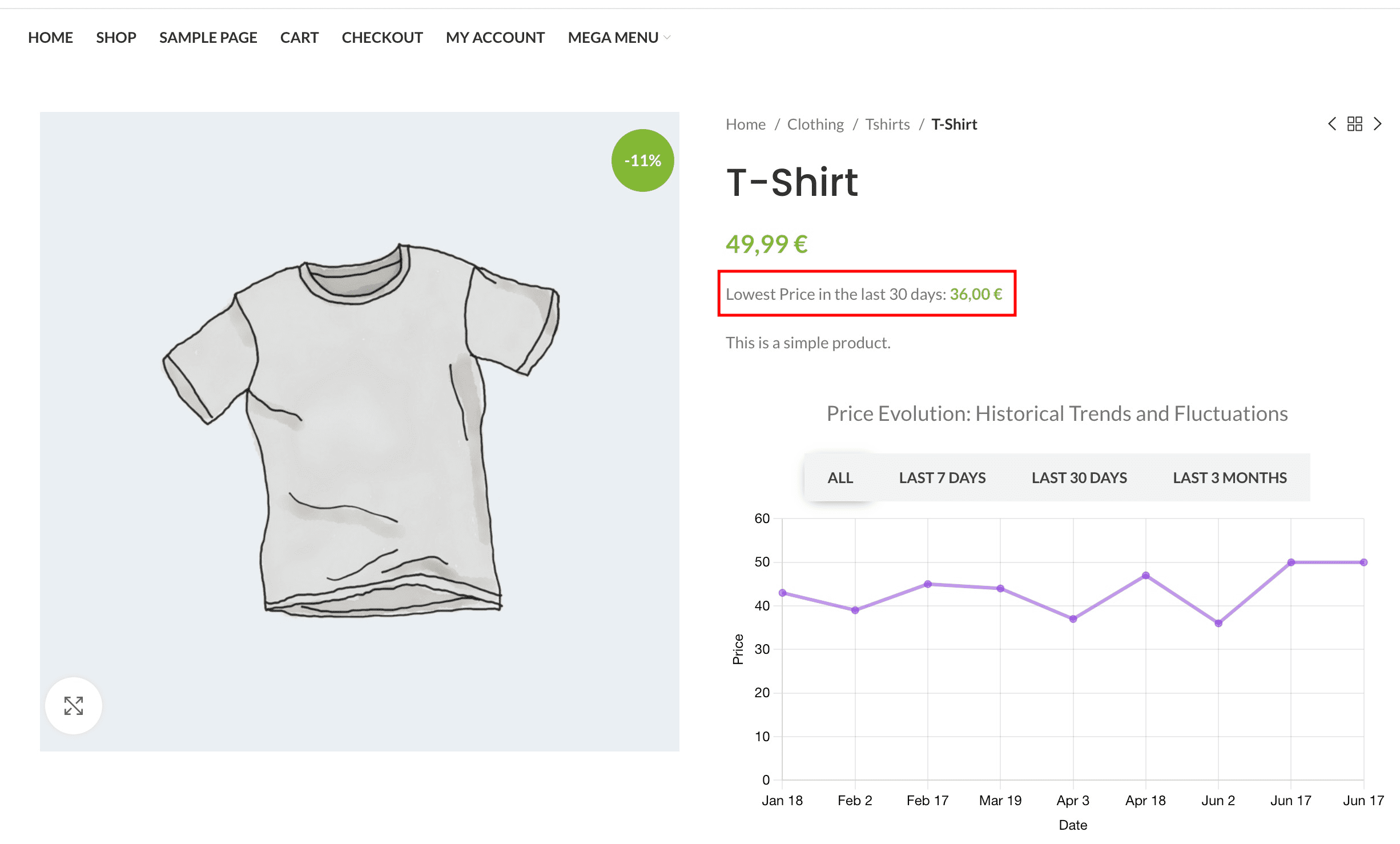Image resolution: width=1400 pixels, height=844 pixels.
Task: Select the ALL price chart tab
Action: point(840,478)
